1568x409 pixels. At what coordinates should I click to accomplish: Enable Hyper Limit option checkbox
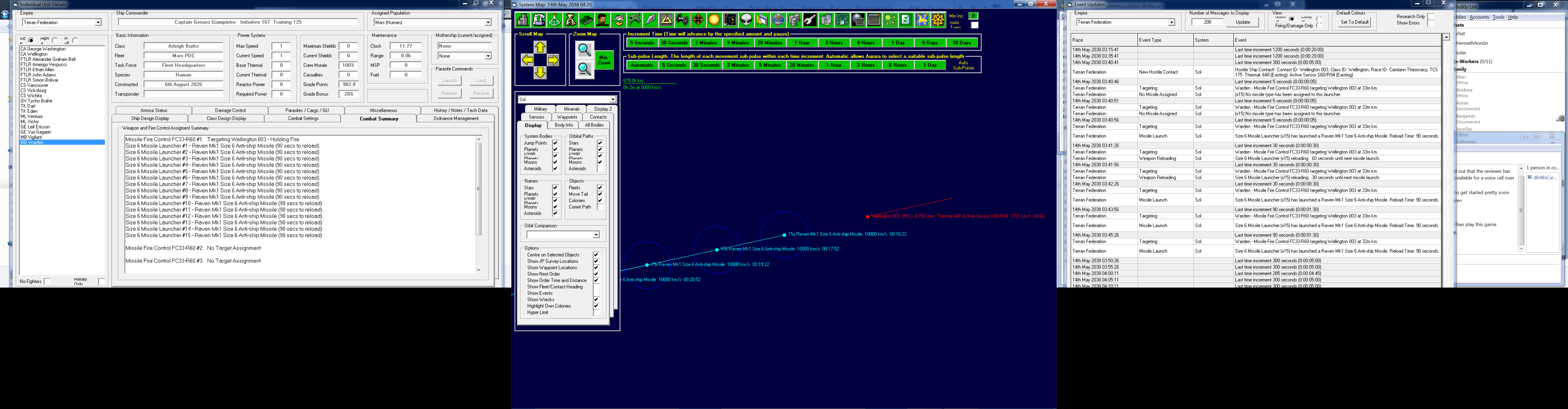[x=597, y=312]
